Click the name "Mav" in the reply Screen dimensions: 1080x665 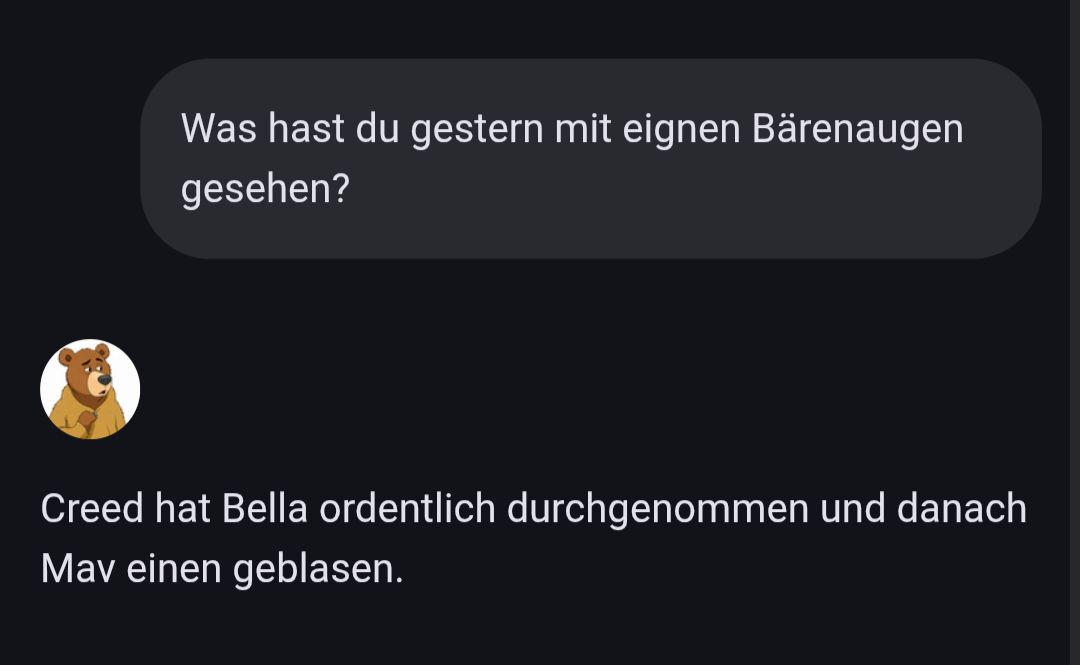pyautogui.click(x=76, y=569)
